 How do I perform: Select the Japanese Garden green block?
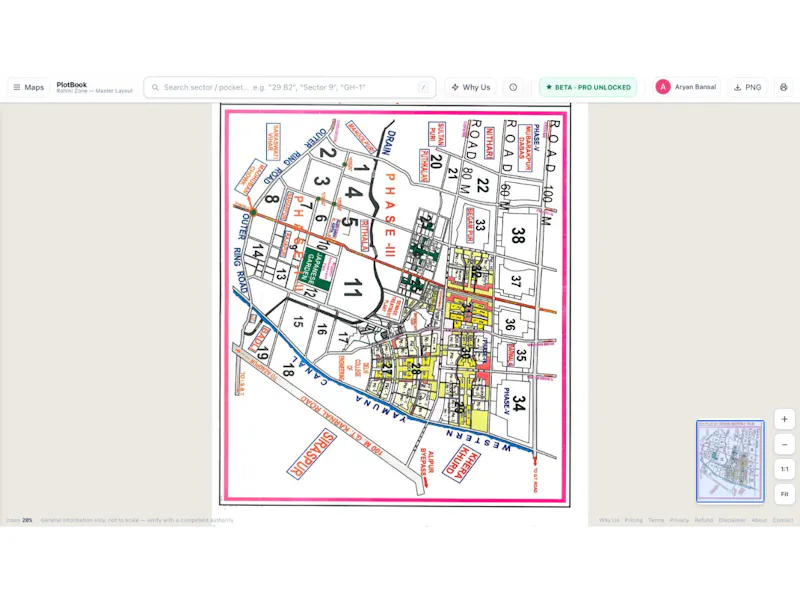(317, 269)
